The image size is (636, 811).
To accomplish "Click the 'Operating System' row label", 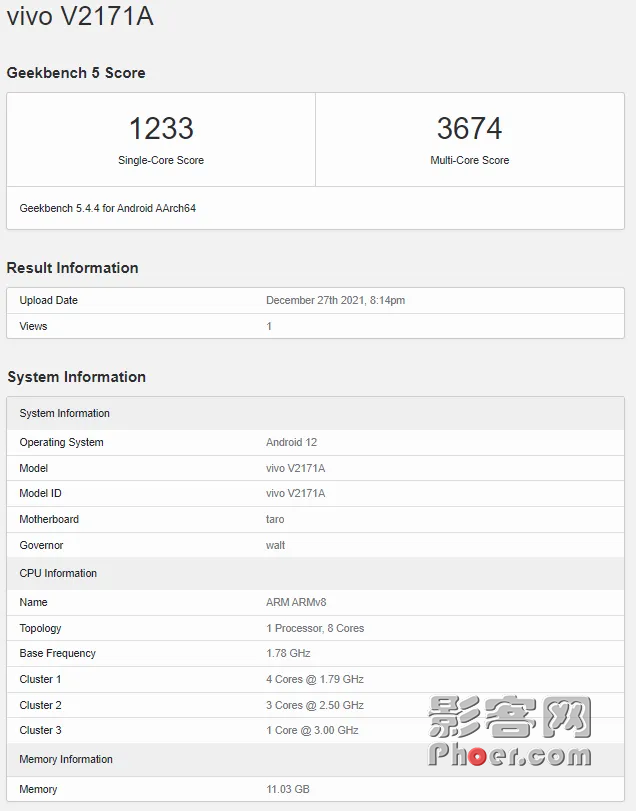I will point(62,442).
